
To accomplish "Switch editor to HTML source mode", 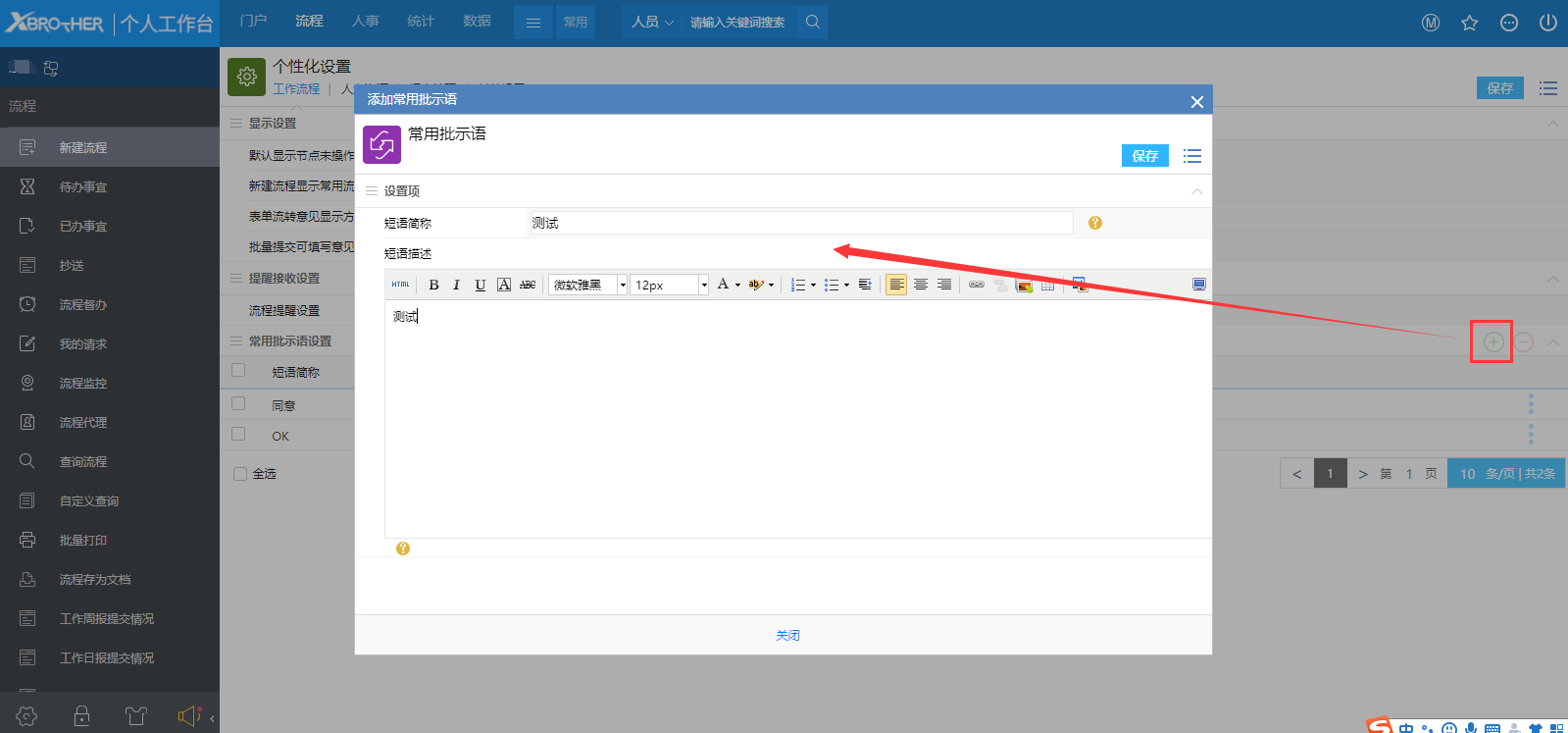I will [400, 285].
